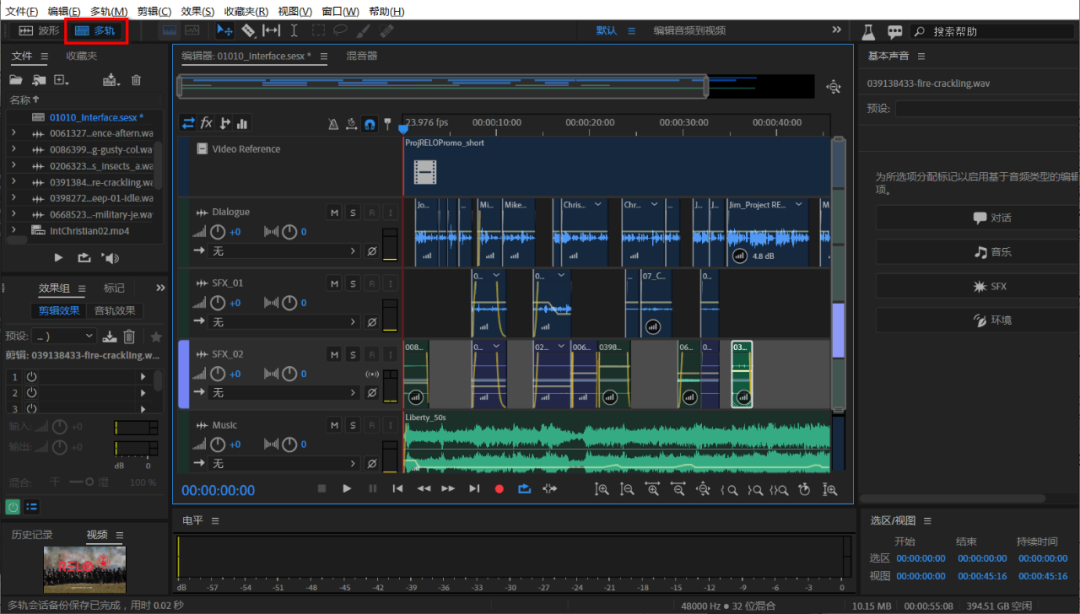
Task: Adjust SFX_01 track pan knob
Action: 289,303
